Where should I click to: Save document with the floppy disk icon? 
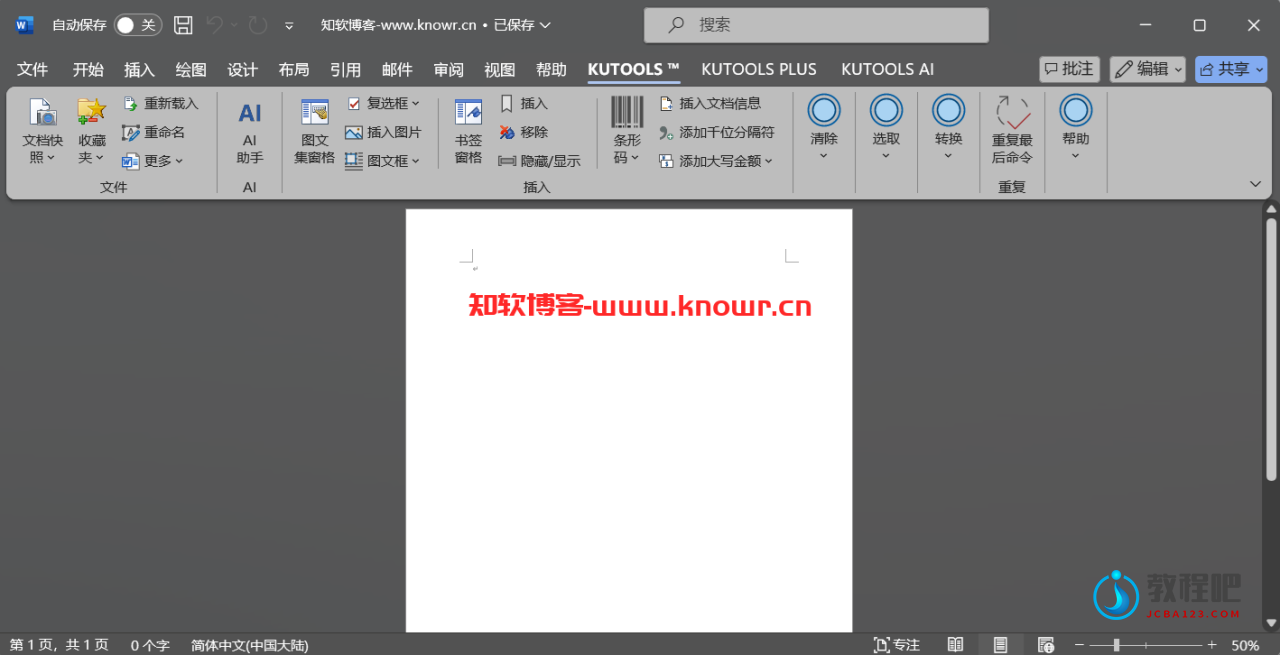tap(183, 25)
